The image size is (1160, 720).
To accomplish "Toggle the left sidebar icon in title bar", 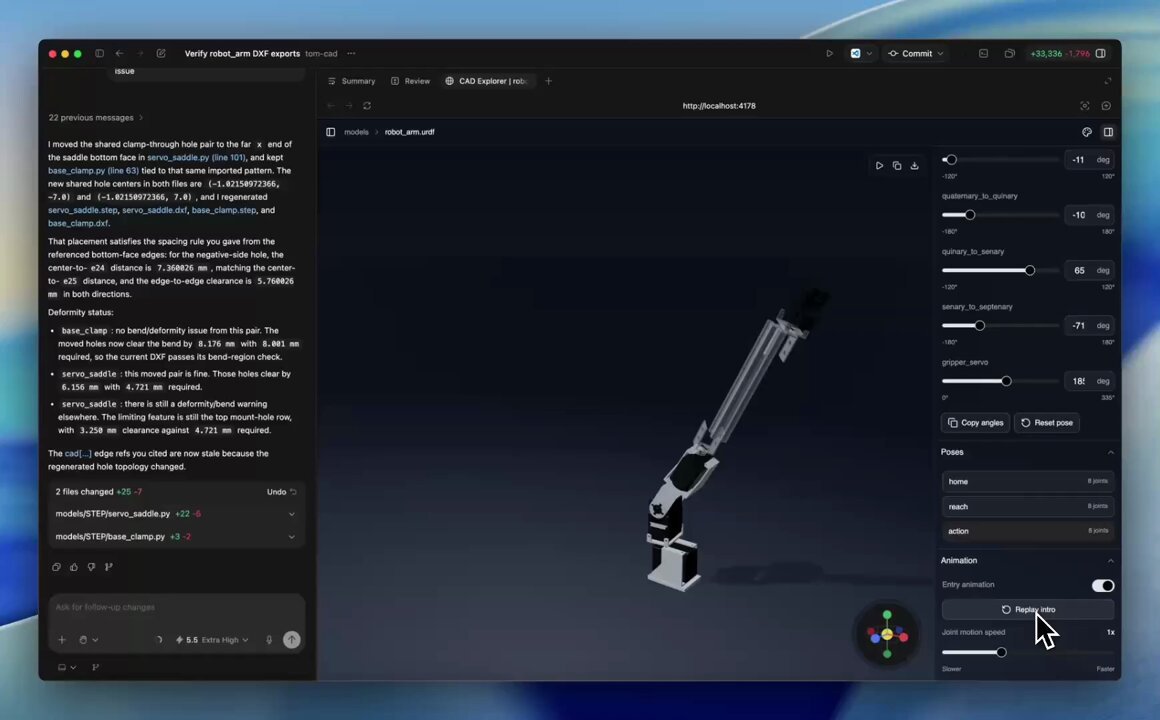I will pos(99,53).
